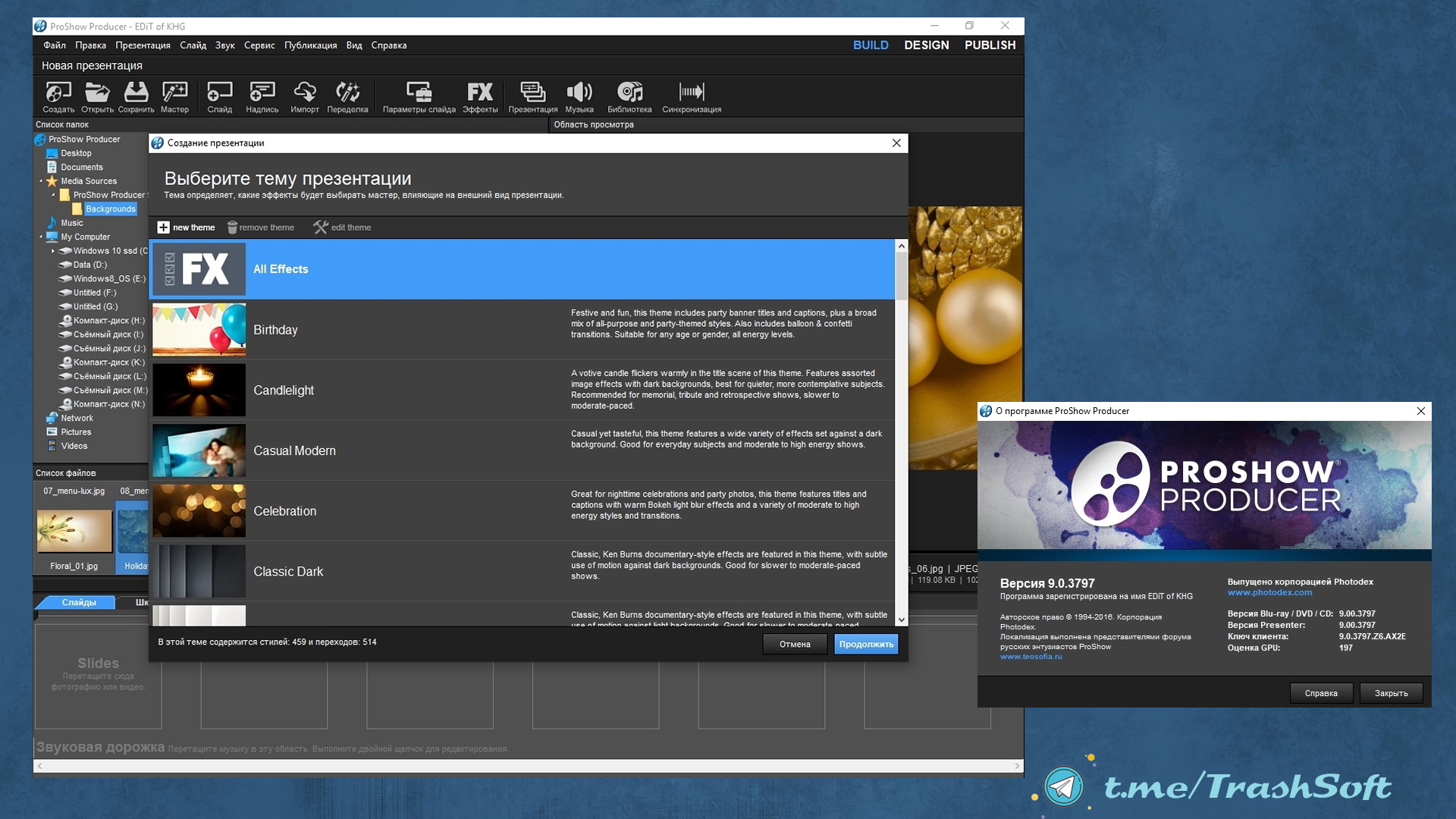Select the Candlelight theme row
Screen dimensions: 1456x819
click(x=522, y=390)
